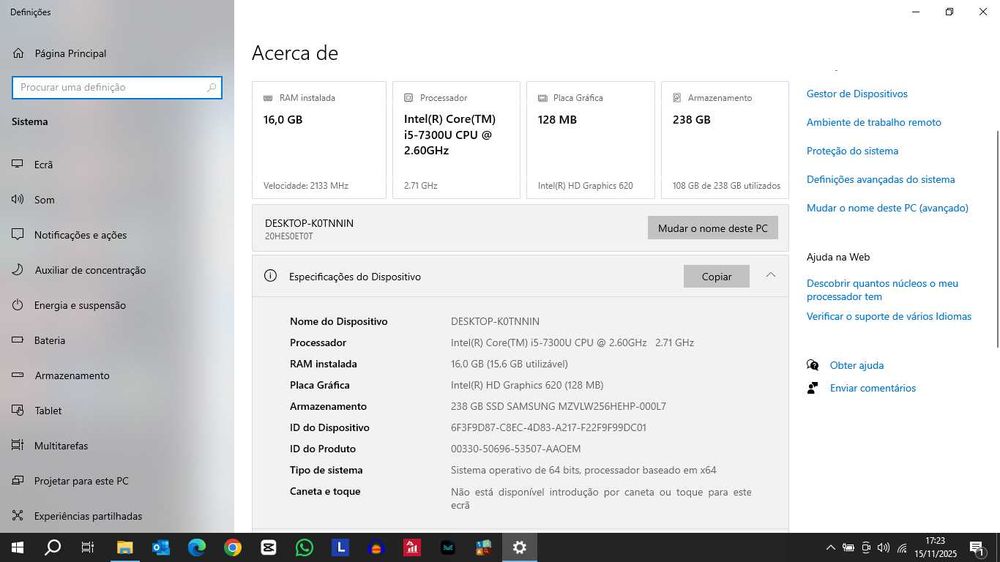The height and width of the screenshot is (562, 1000).
Task: Open Google Chrome from the taskbar
Action: click(x=233, y=547)
